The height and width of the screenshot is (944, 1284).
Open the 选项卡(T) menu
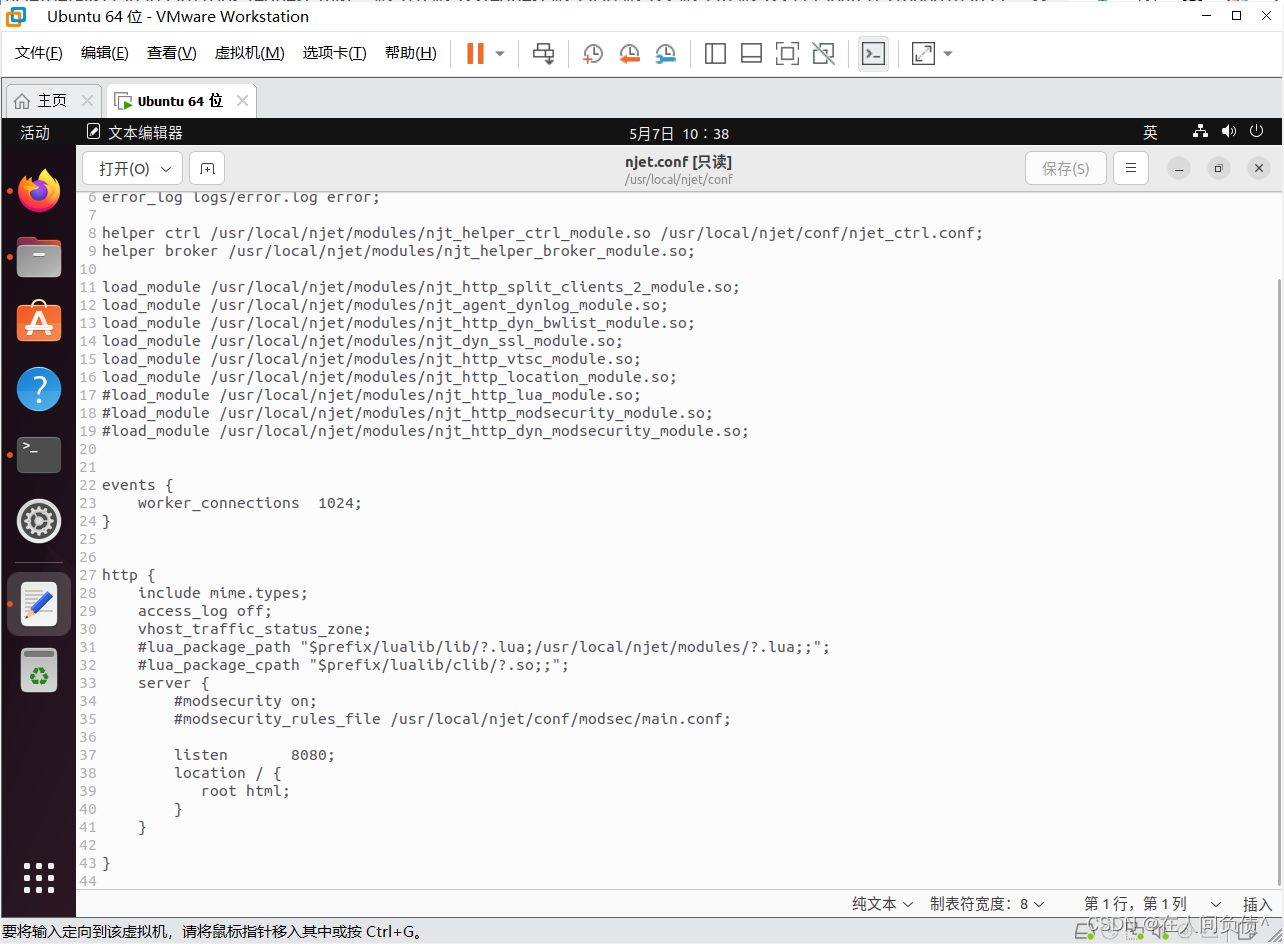(x=335, y=53)
